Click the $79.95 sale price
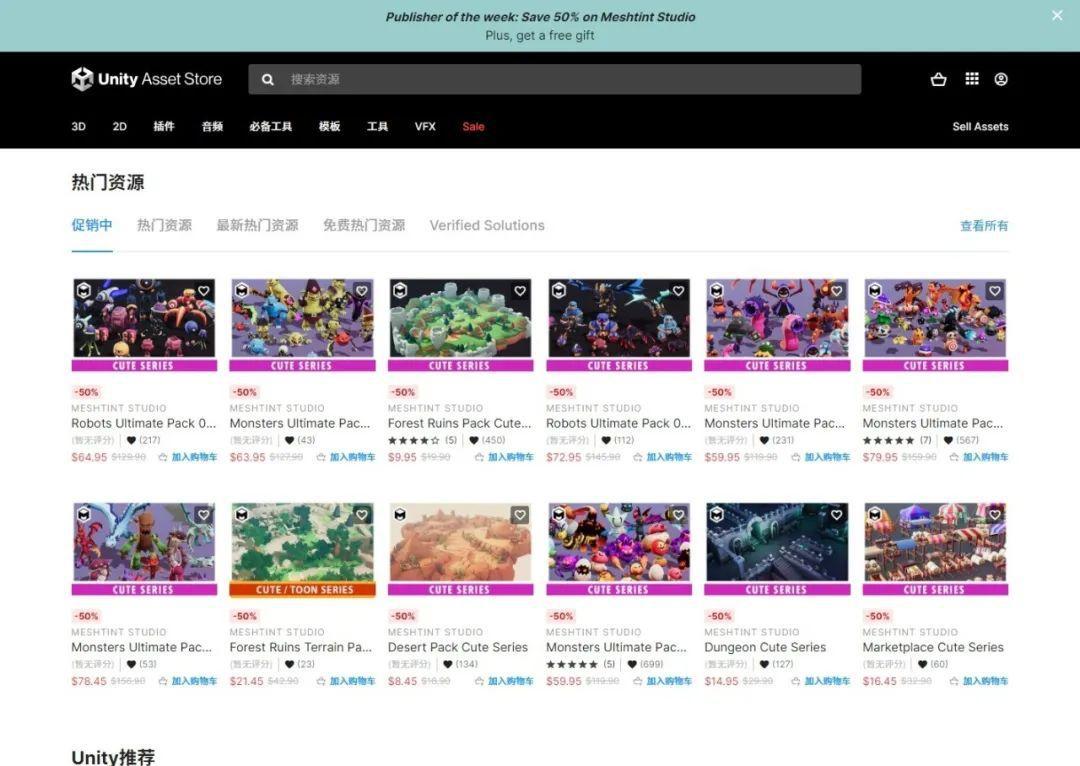 880,457
